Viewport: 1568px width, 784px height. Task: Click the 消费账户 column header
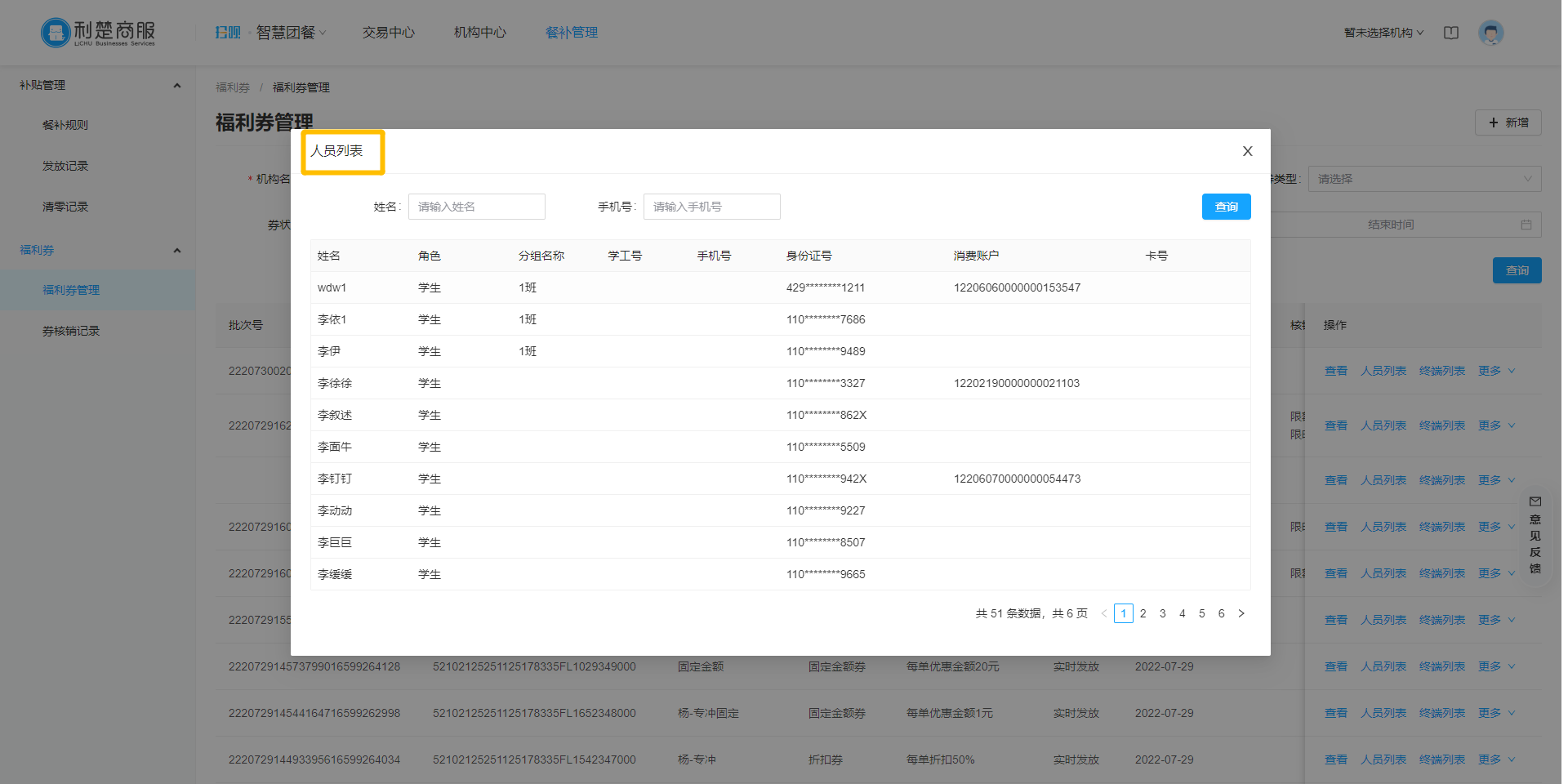point(976,256)
